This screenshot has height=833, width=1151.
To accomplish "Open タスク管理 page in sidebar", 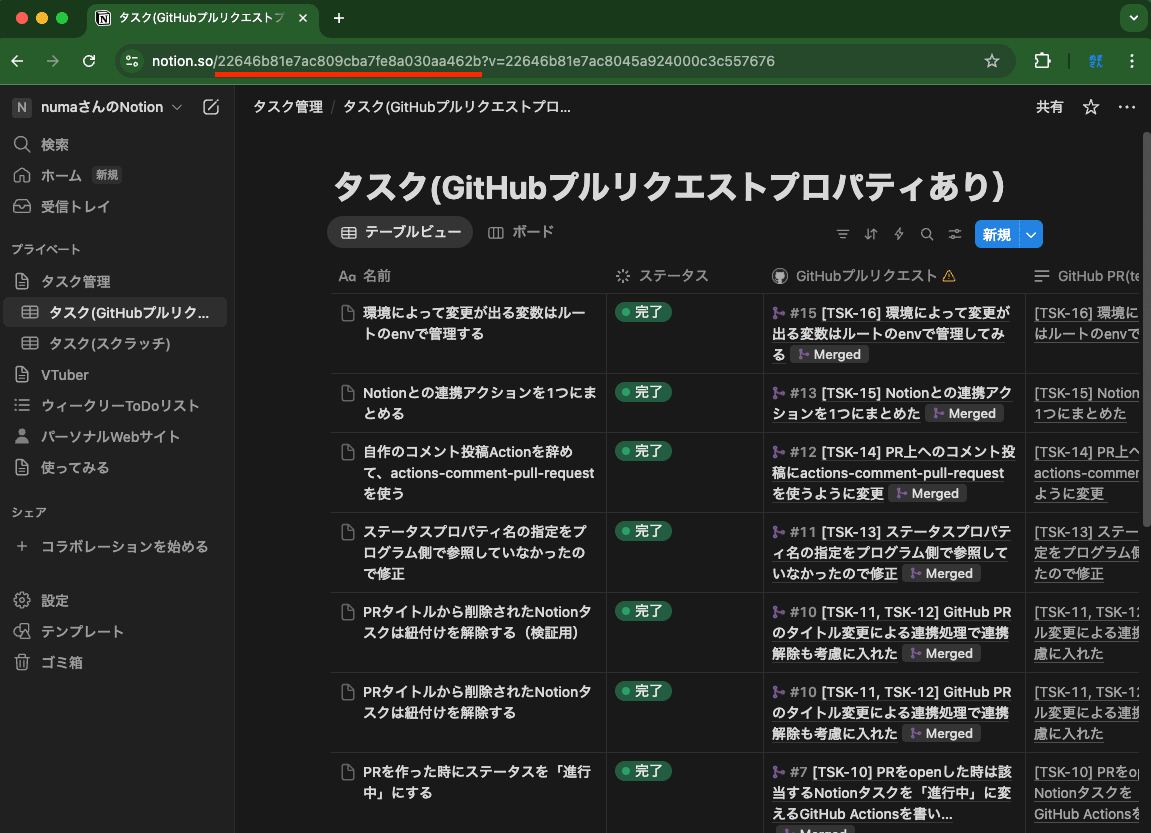I will pyautogui.click(x=75, y=281).
